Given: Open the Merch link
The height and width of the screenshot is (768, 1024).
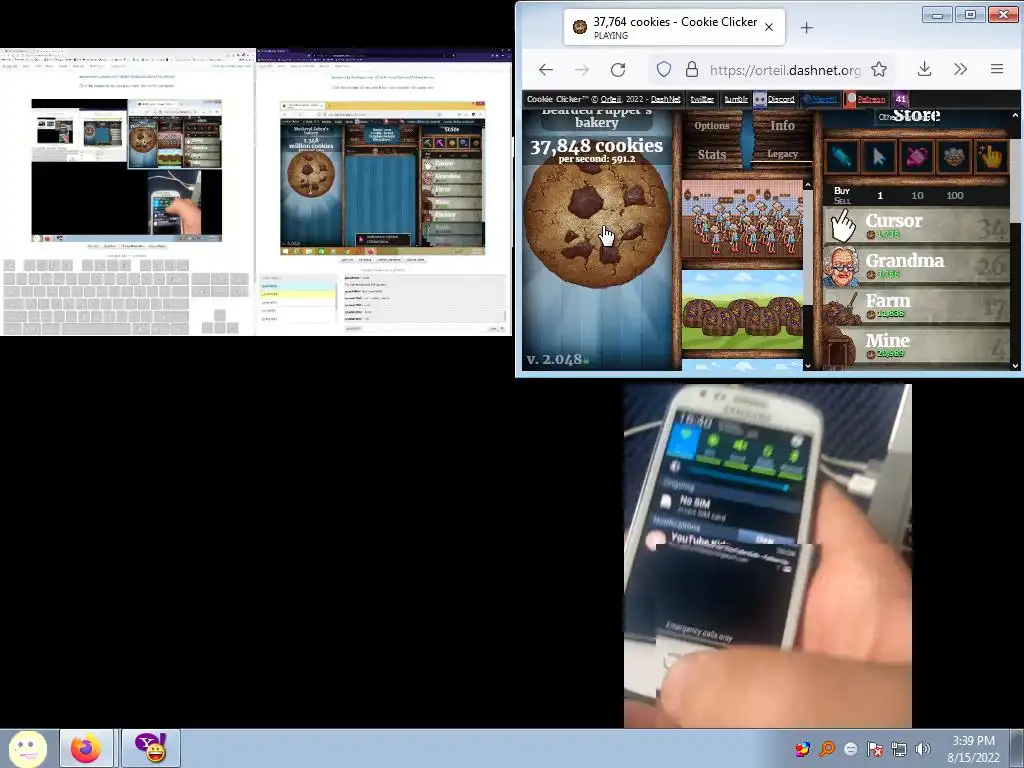Looking at the screenshot, I should point(824,99).
